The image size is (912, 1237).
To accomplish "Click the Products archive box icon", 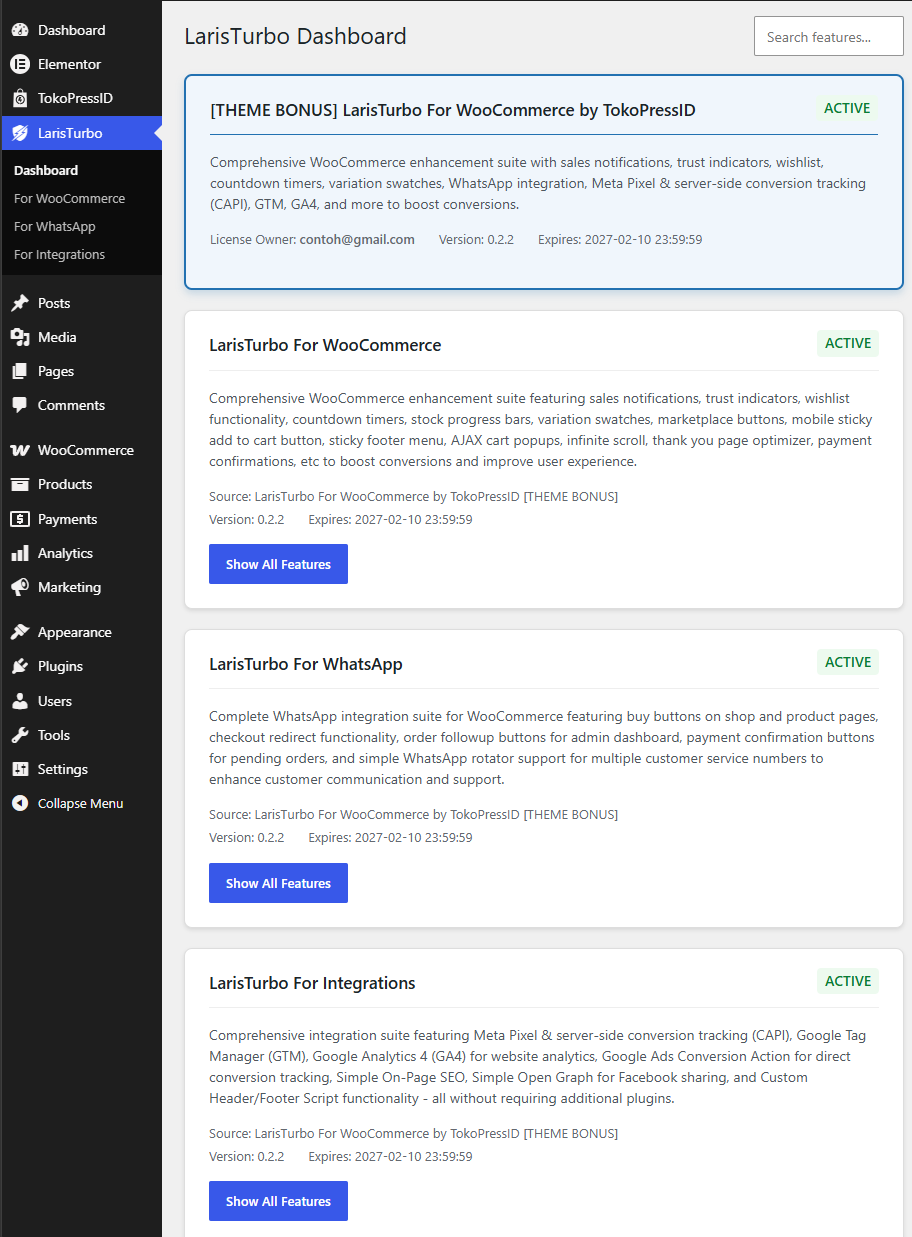I will (x=20, y=484).
